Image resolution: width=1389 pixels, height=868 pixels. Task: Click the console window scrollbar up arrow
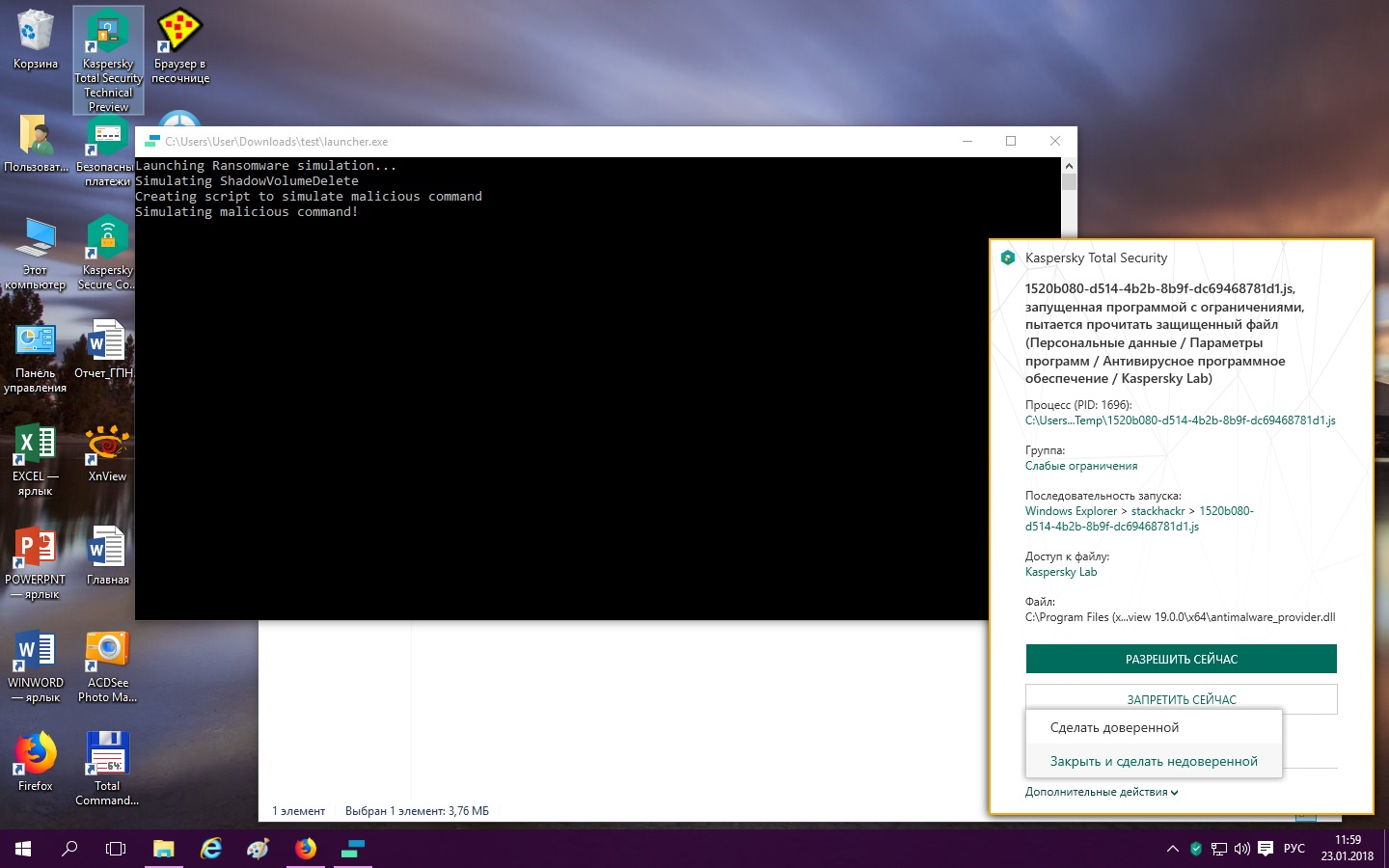tap(1069, 166)
